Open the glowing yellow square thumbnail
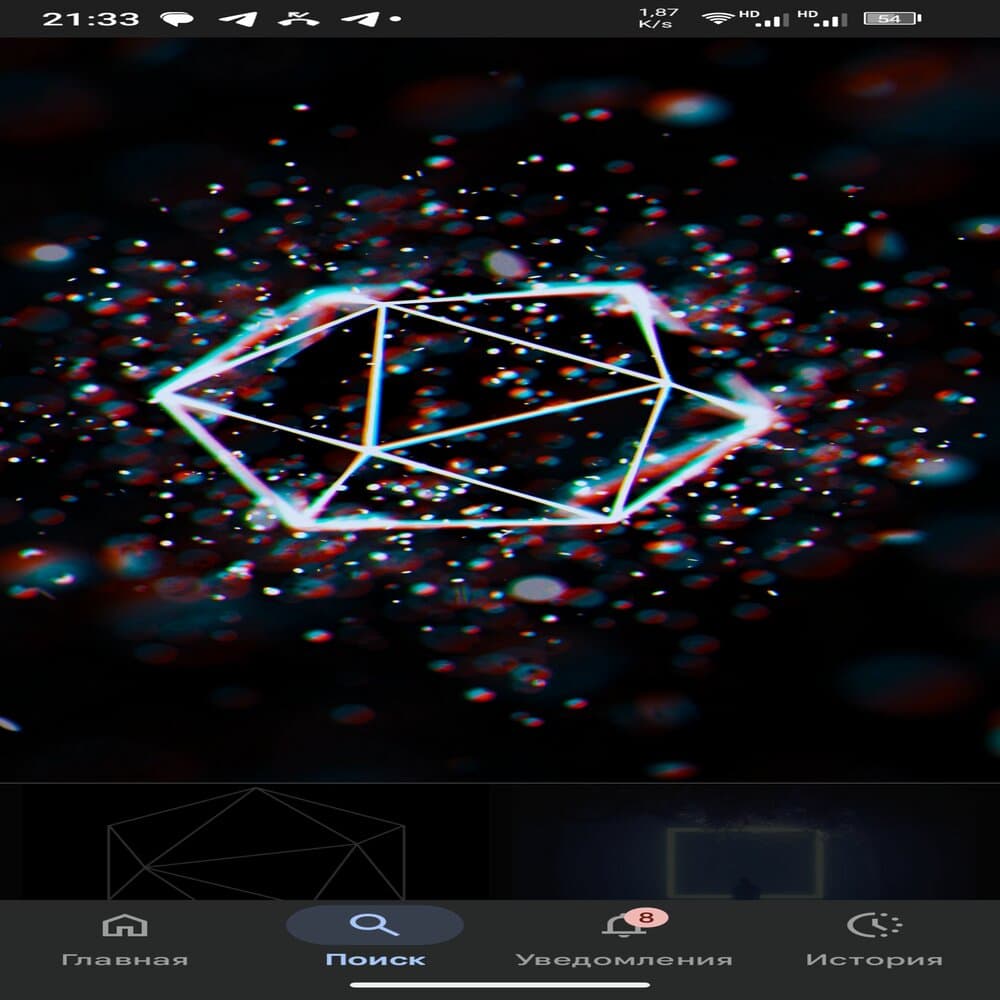 745,860
